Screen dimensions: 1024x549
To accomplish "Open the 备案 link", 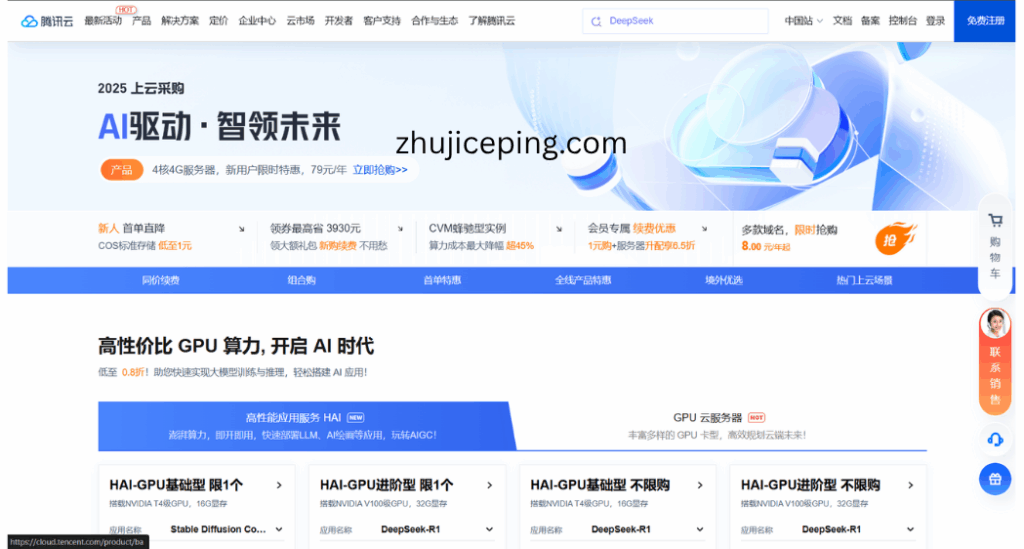I will click(870, 21).
